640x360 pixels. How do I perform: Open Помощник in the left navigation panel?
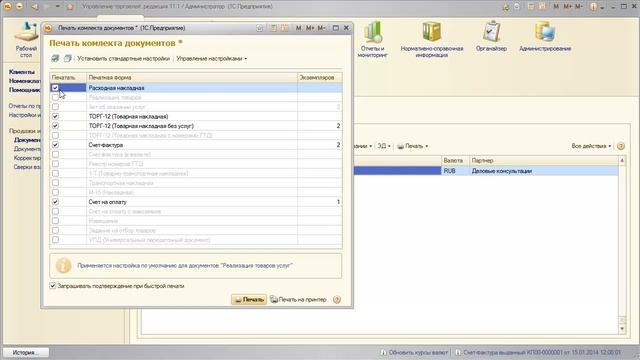coord(24,90)
